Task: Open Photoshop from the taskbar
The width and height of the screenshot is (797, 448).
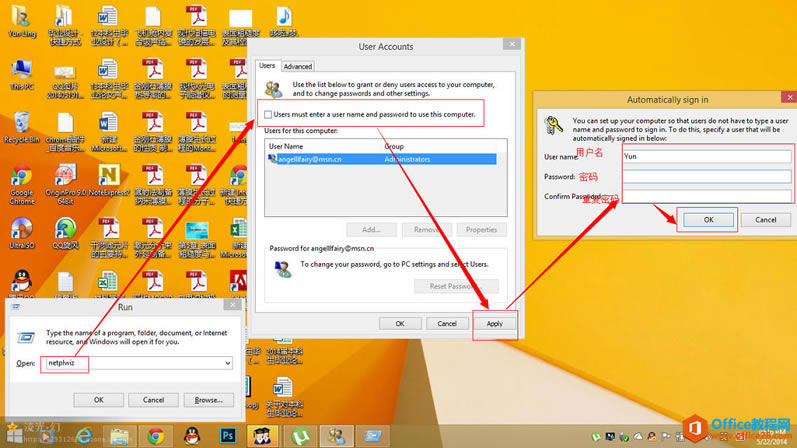Action: [x=228, y=436]
